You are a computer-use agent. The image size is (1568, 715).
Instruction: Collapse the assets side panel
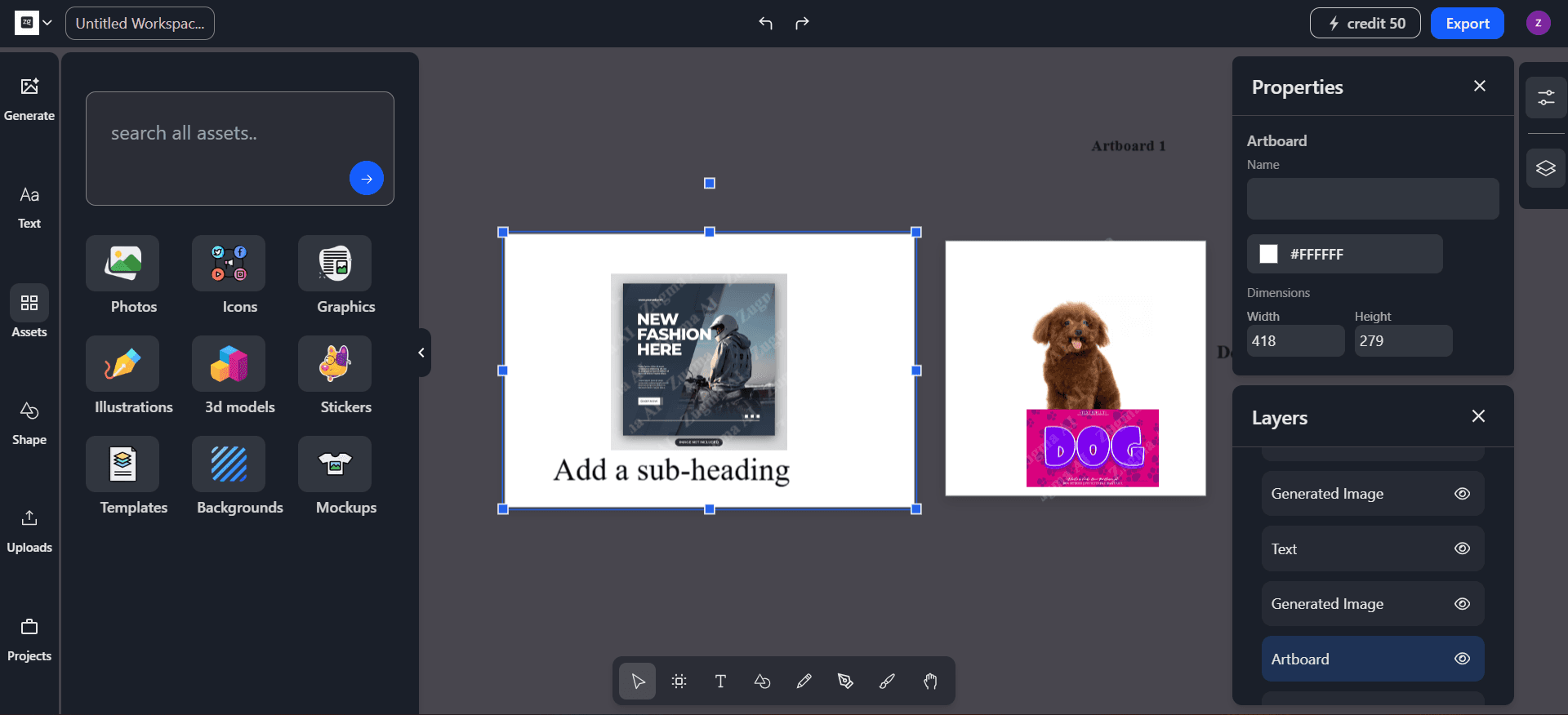coord(421,353)
